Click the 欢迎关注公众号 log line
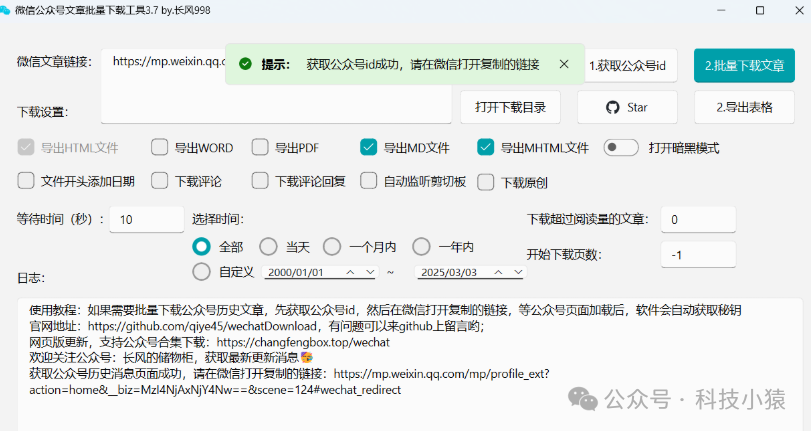This screenshot has height=431, width=811. pos(171,358)
